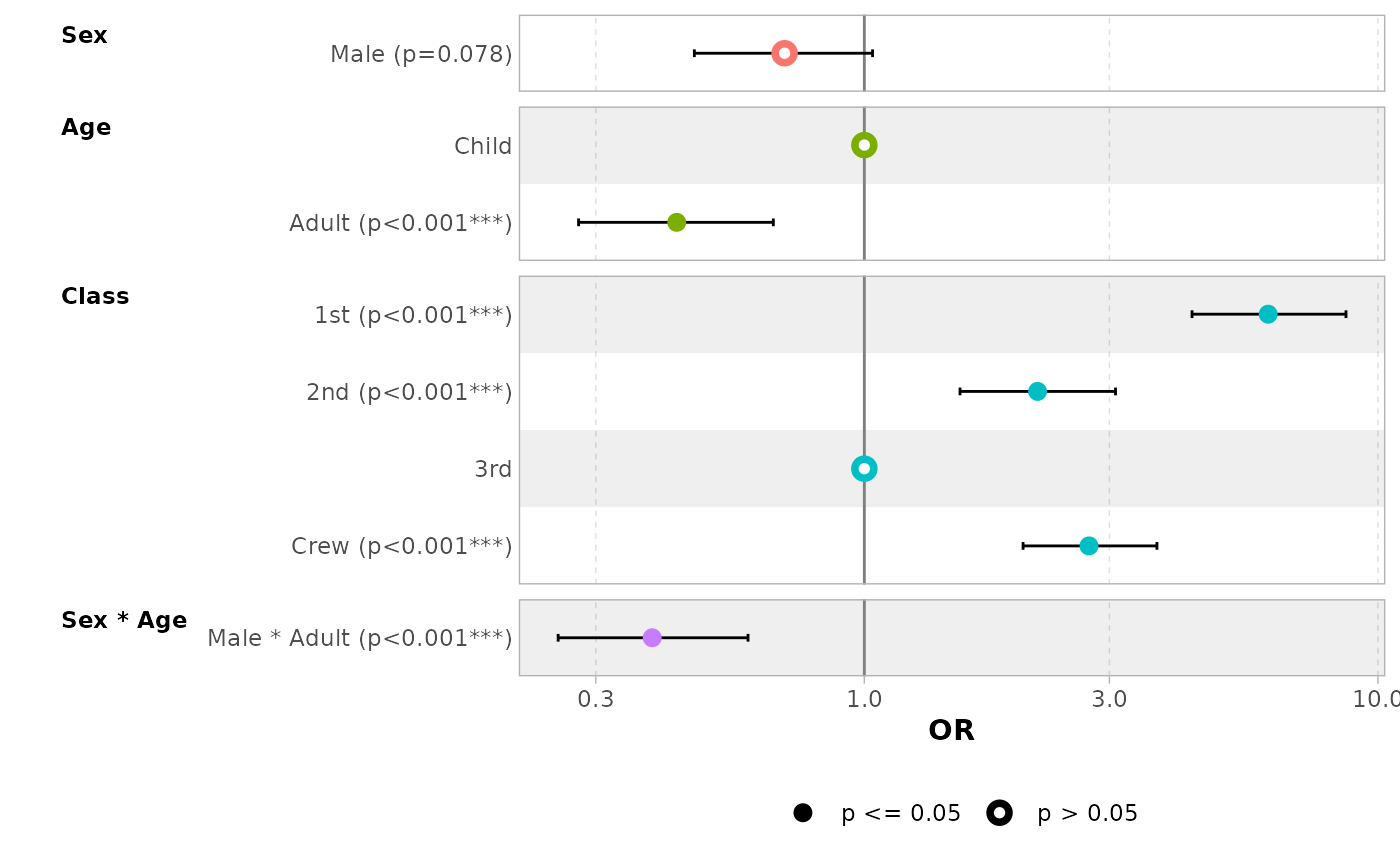Click the Age group heading
The width and height of the screenshot is (1400, 865).
click(86, 128)
